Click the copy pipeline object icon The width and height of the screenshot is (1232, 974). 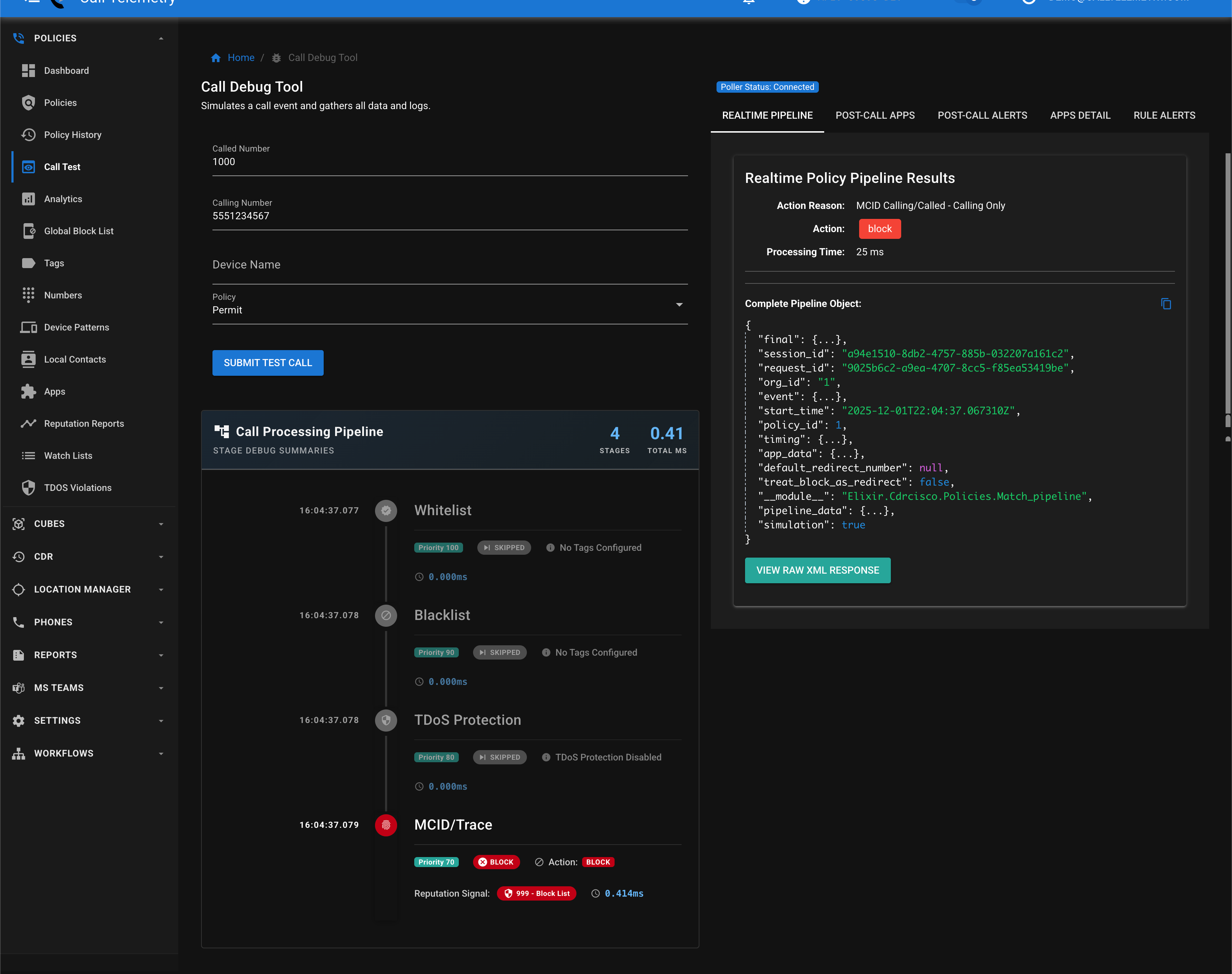[1166, 304]
